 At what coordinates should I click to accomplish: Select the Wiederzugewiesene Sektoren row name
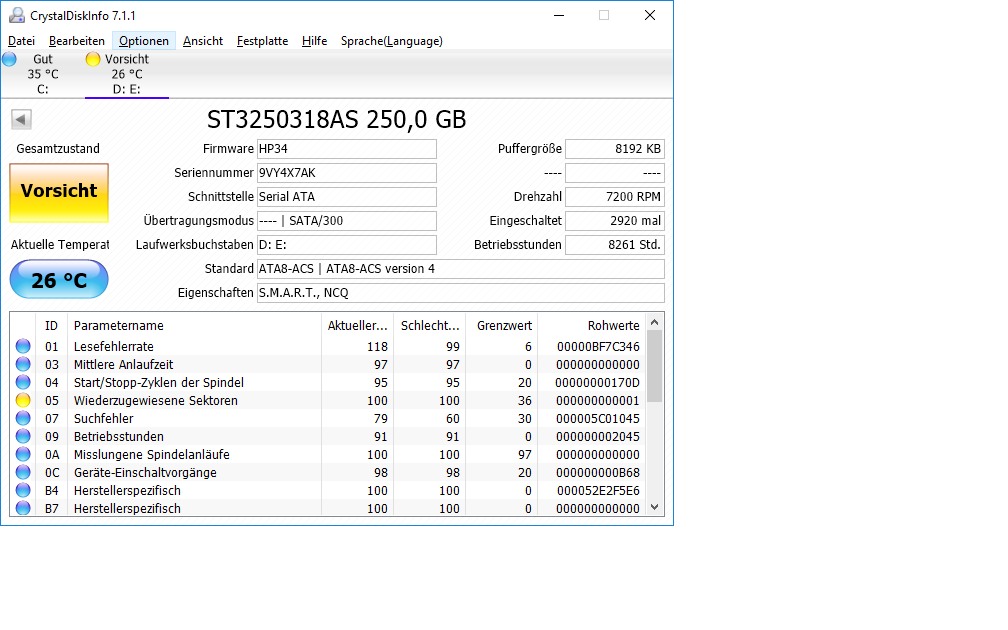click(156, 400)
